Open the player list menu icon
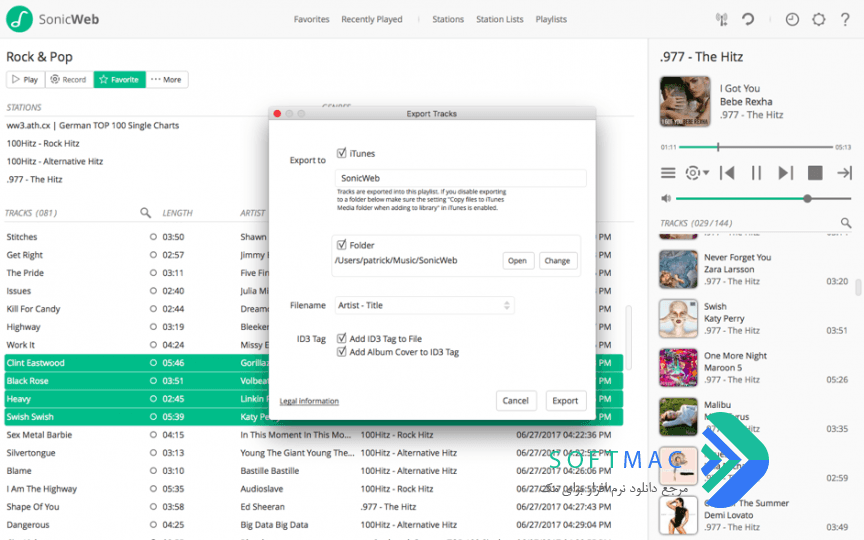The width and height of the screenshot is (864, 540). click(x=668, y=173)
